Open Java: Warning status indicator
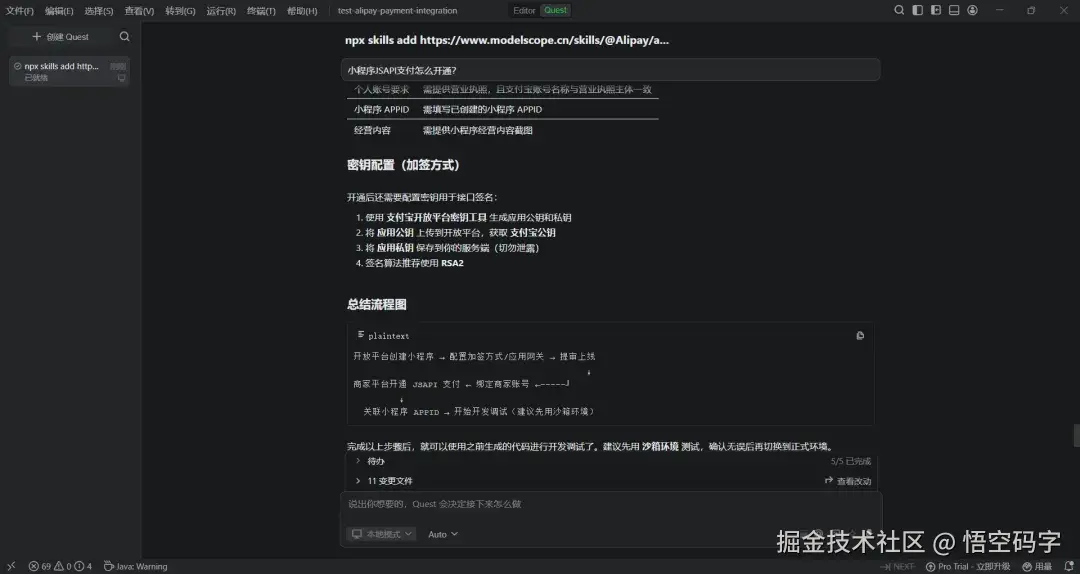 pyautogui.click(x=136, y=566)
